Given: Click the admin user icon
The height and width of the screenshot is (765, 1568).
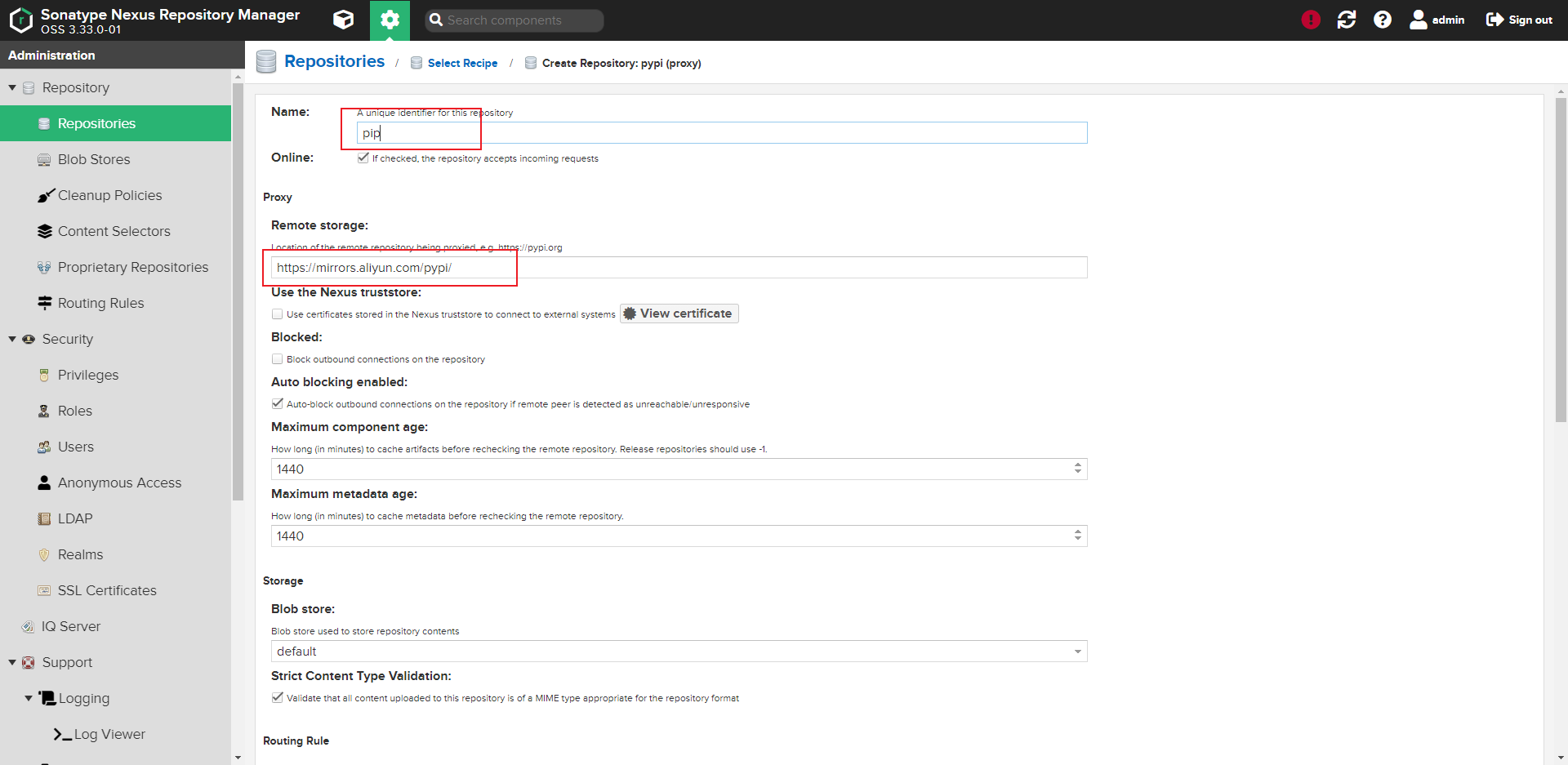Looking at the screenshot, I should point(1419,20).
